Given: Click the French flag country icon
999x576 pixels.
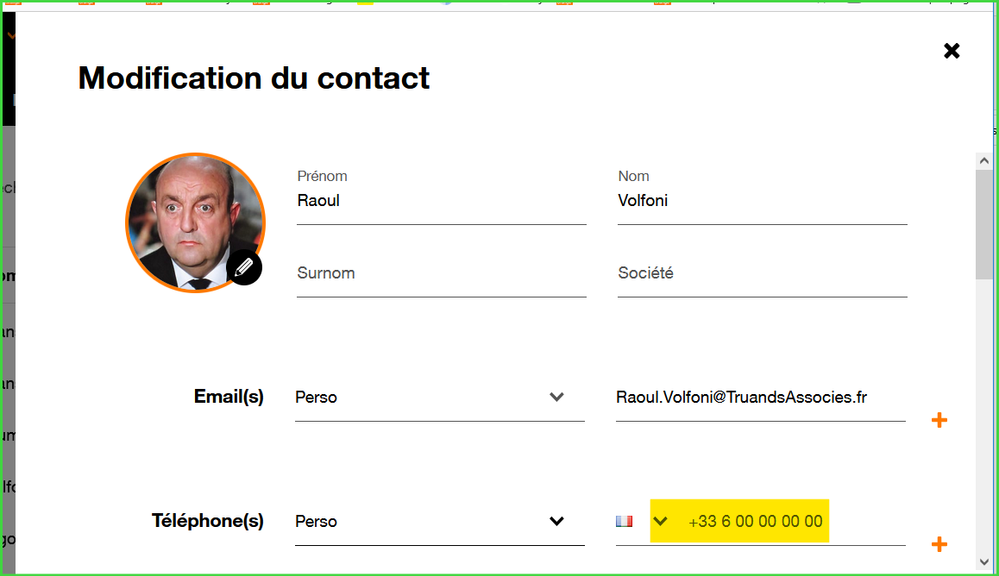Looking at the screenshot, I should [625, 521].
